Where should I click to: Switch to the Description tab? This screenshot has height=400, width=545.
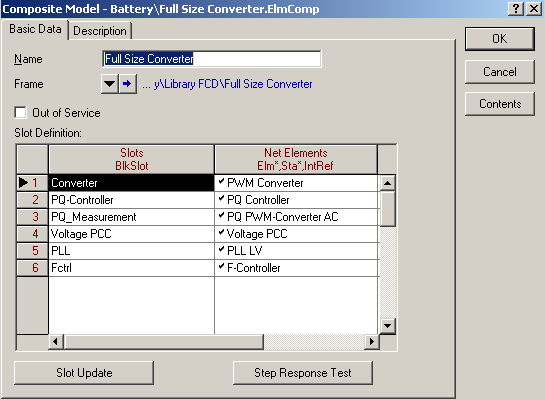[x=100, y=31]
